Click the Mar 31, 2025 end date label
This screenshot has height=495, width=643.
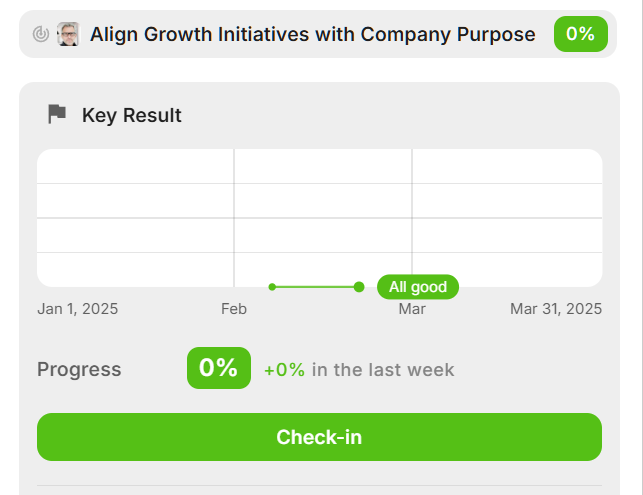[x=556, y=309]
